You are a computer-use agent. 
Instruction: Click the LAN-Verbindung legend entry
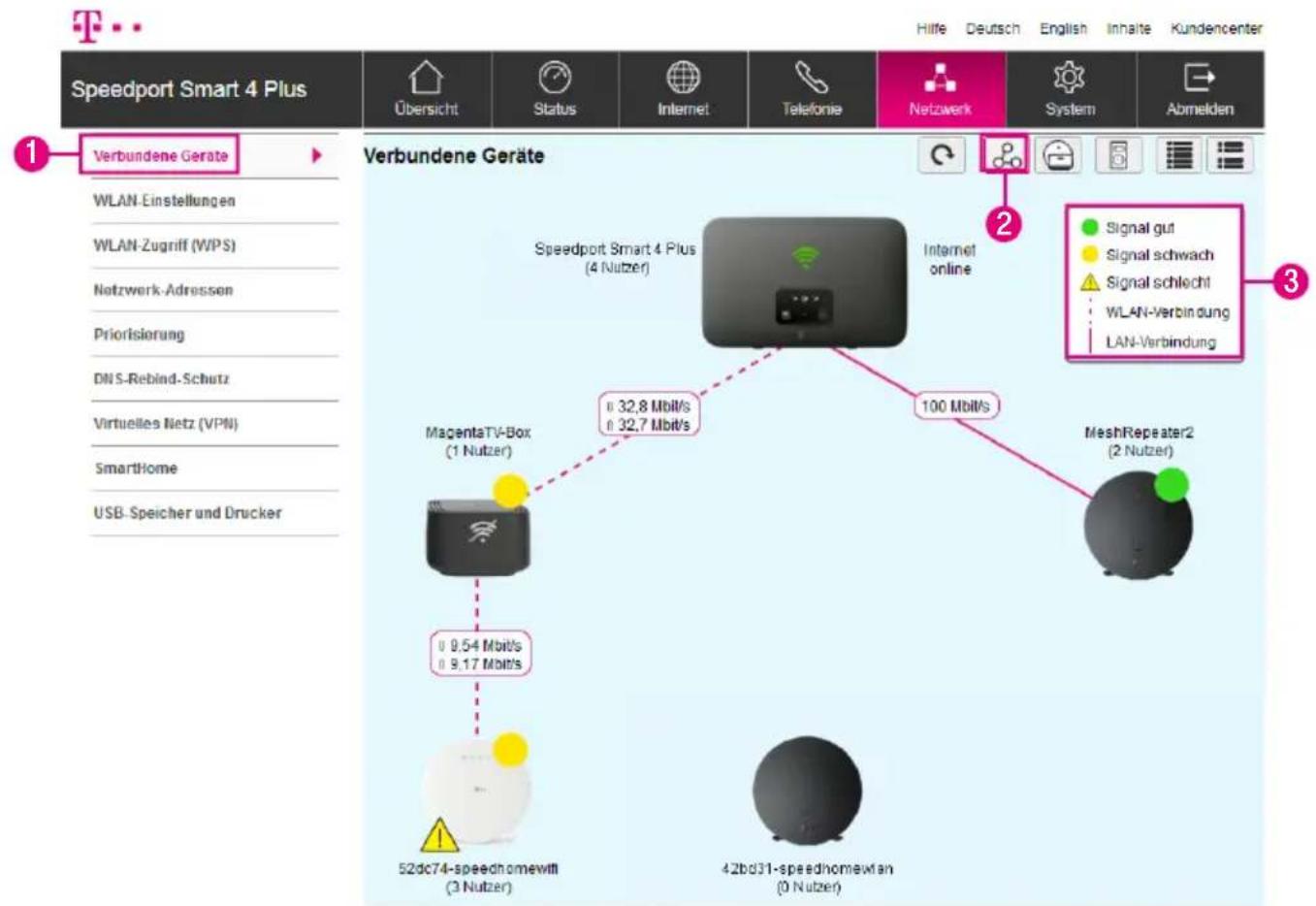pos(1151,341)
